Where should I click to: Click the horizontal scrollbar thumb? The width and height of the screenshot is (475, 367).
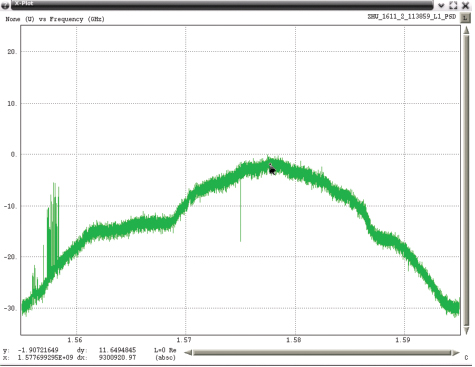(322, 353)
